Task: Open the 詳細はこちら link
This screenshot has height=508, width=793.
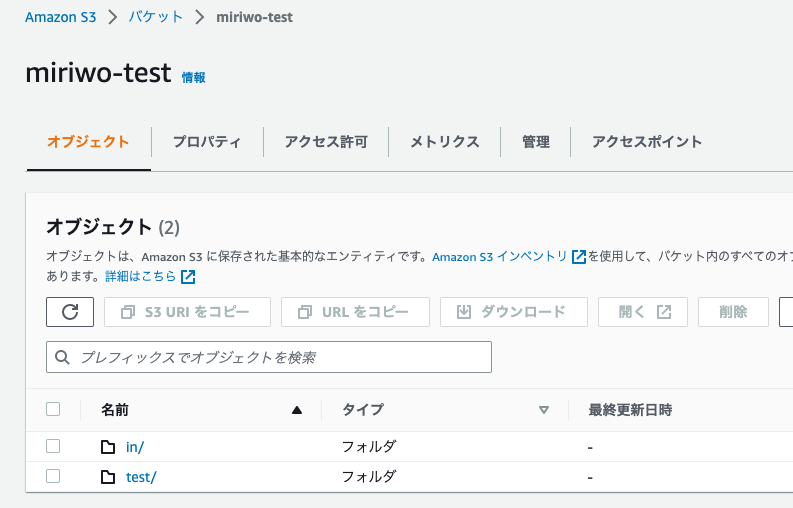Action: tap(141, 277)
